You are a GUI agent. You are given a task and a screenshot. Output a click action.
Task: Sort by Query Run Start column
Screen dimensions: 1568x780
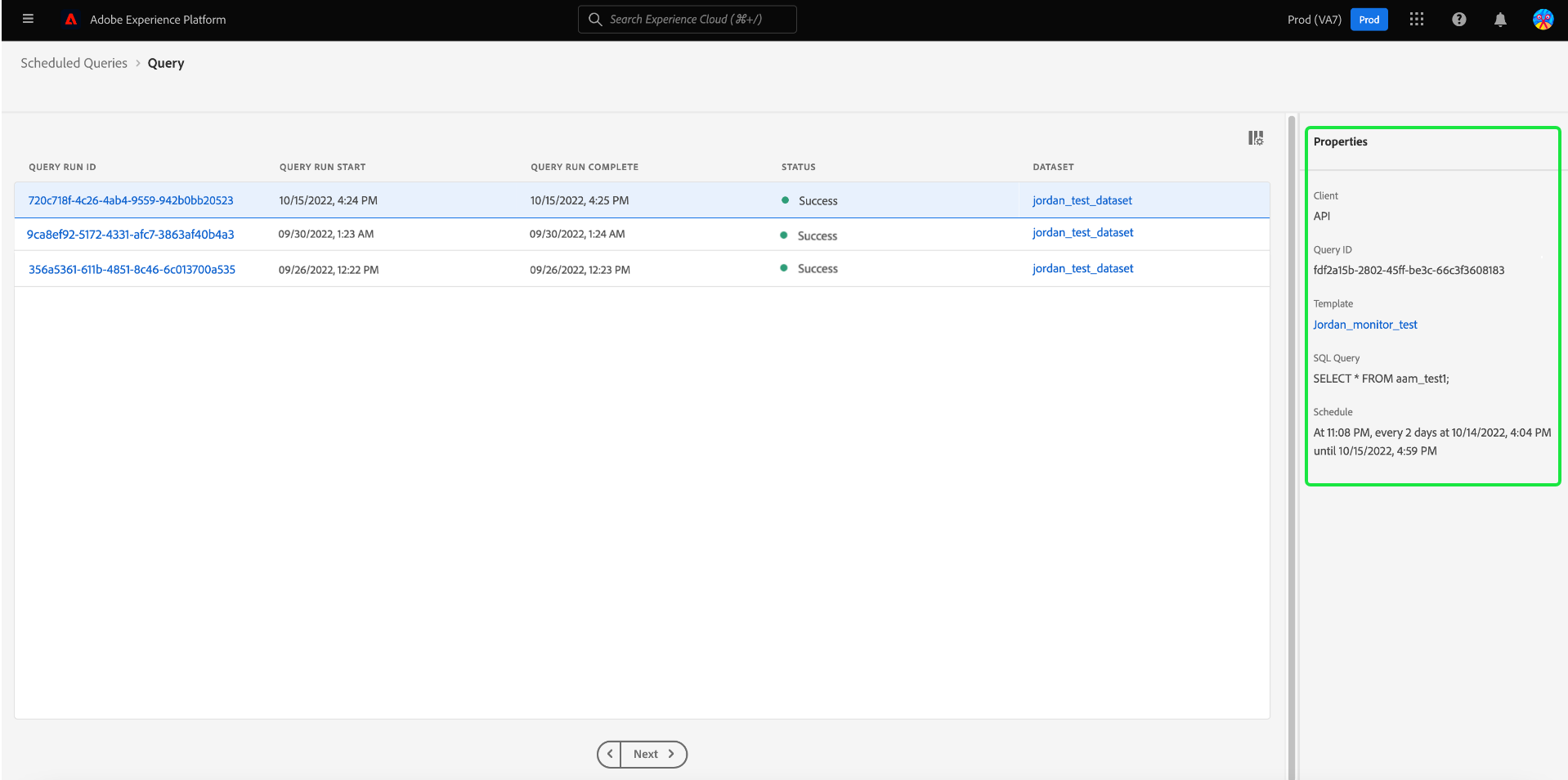point(322,167)
